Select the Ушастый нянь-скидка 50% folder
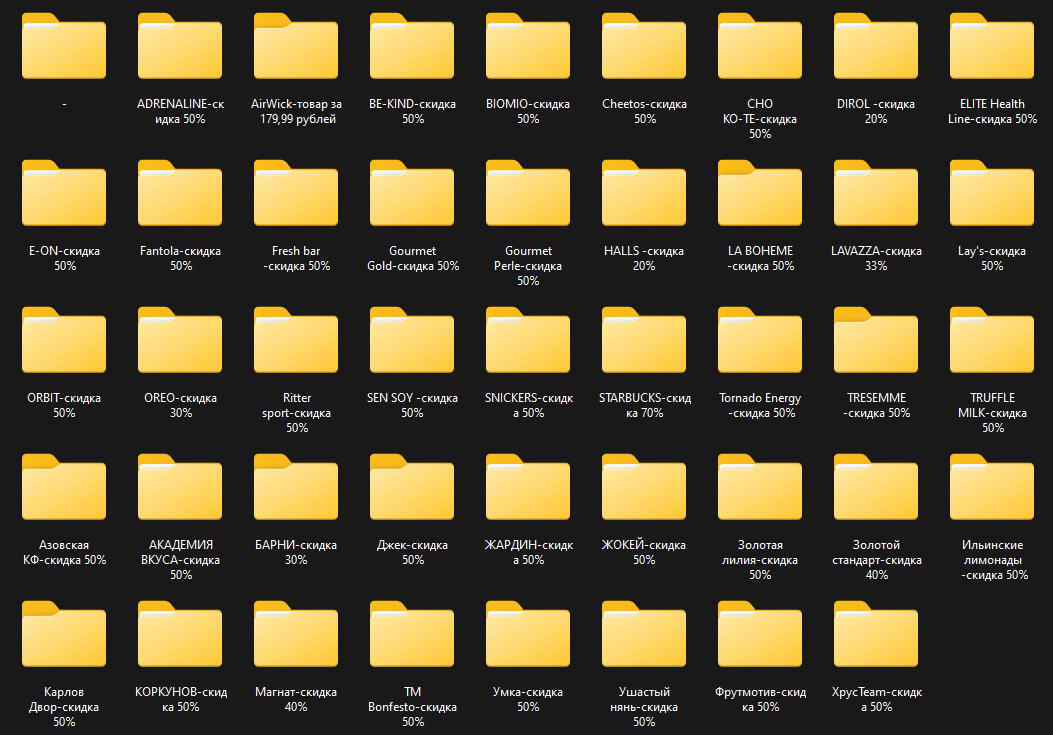 [x=644, y=634]
